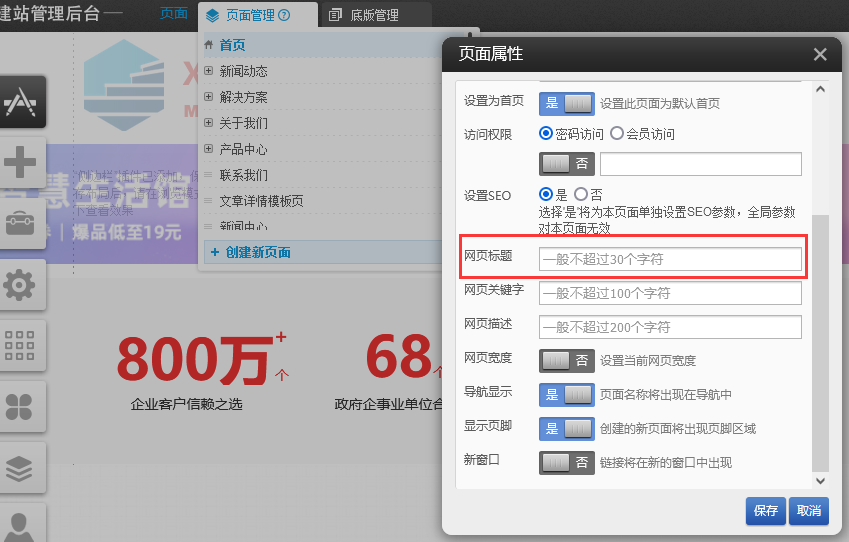The height and width of the screenshot is (542, 849).
Task: Click 创建新页面 to add a page
Action: [x=257, y=252]
